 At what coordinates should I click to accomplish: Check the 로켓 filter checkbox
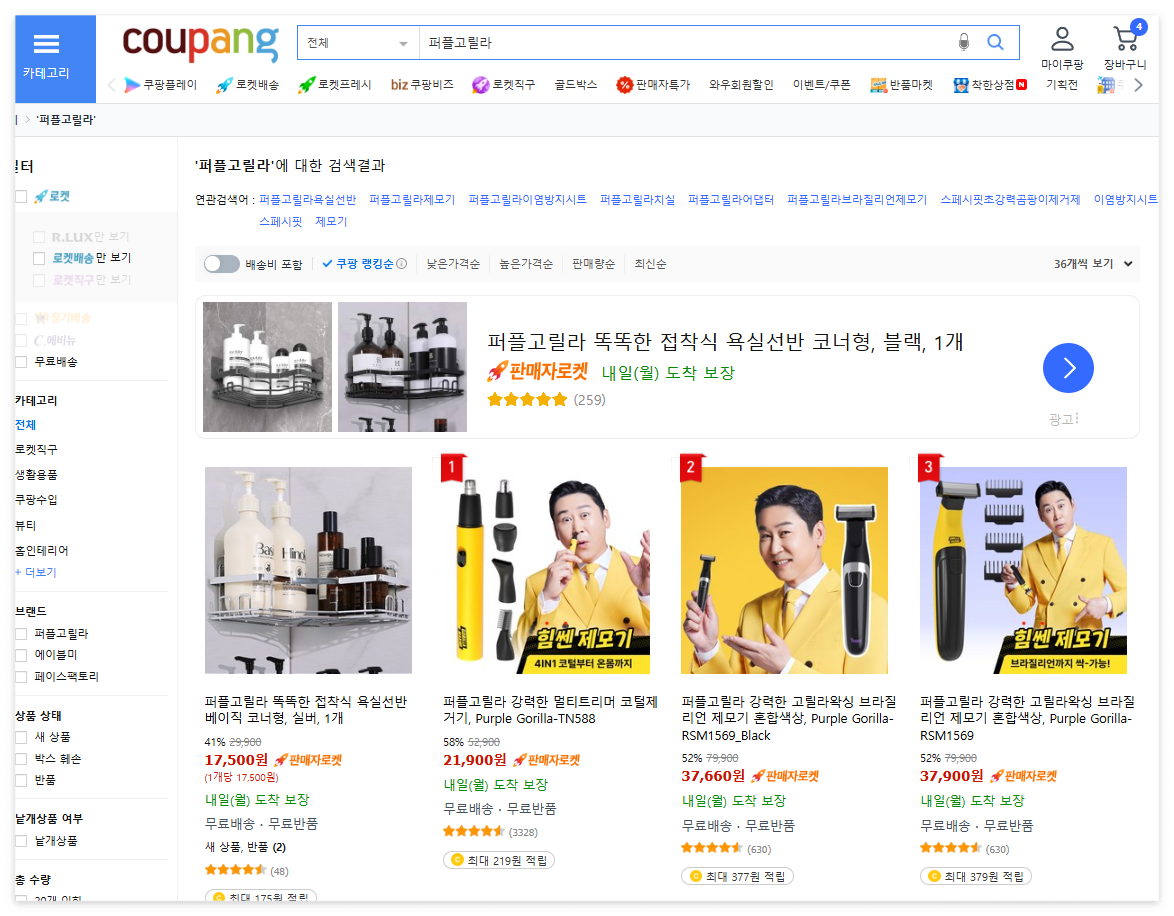click(x=21, y=196)
